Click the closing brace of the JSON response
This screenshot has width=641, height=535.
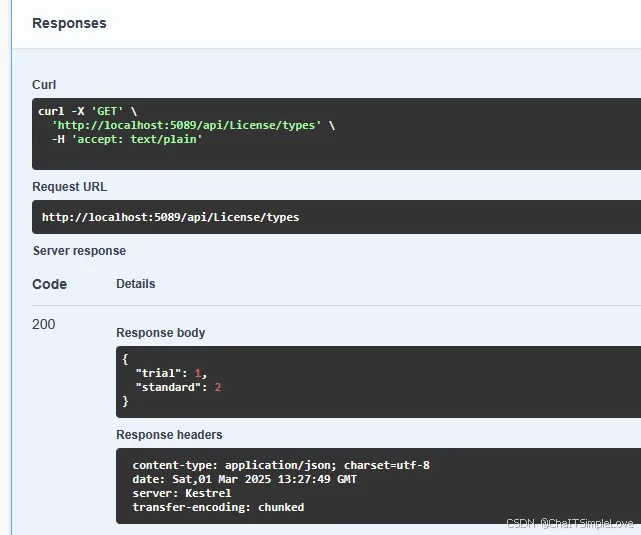tap(125, 401)
